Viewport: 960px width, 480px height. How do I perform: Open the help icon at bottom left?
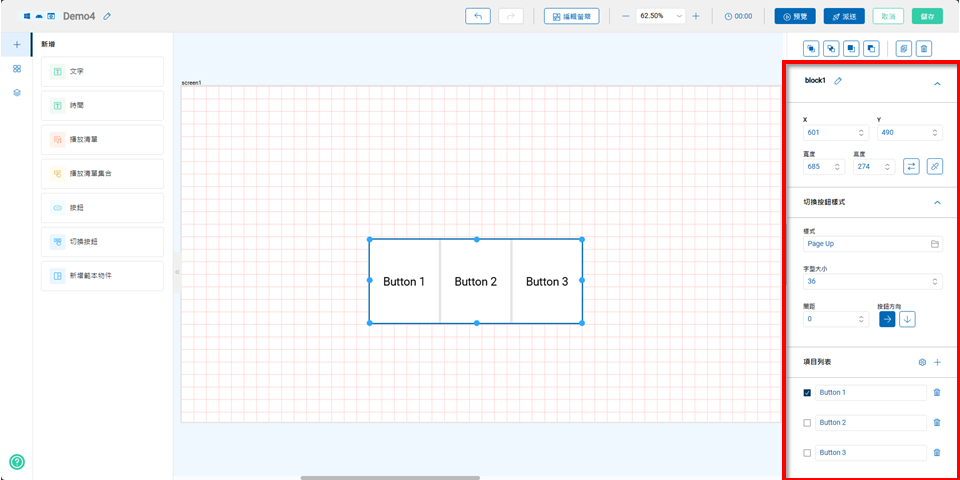point(17,462)
